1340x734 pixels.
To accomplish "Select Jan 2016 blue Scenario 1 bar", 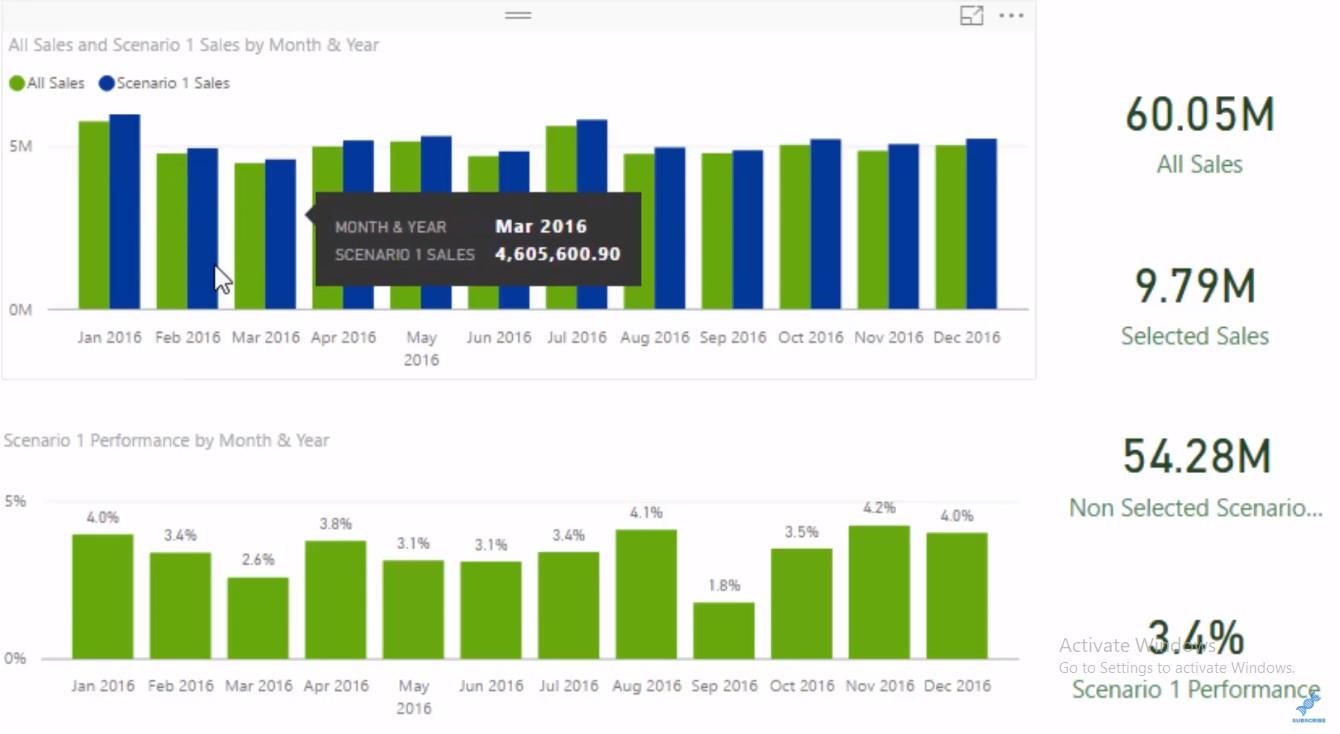I will point(125,211).
